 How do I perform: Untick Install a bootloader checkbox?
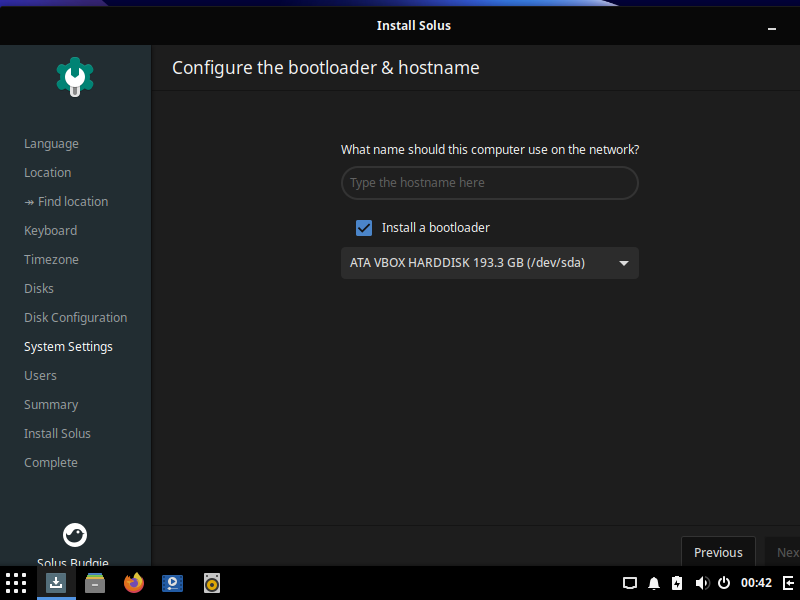tap(364, 228)
